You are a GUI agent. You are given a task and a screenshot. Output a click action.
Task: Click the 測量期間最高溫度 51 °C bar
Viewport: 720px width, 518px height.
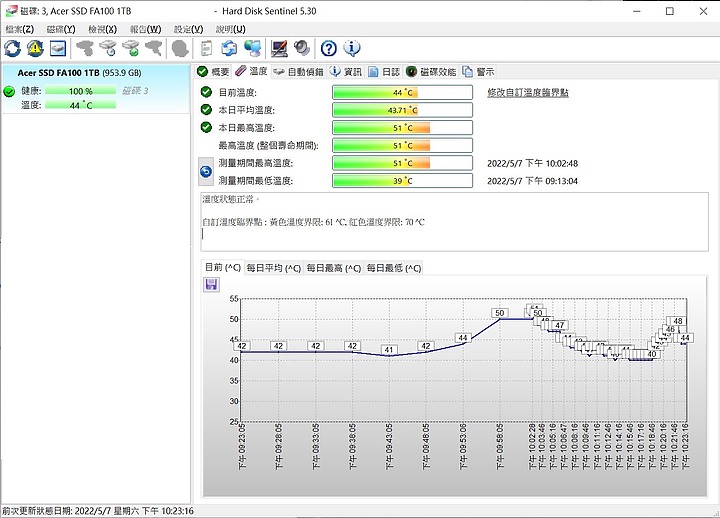click(402, 163)
